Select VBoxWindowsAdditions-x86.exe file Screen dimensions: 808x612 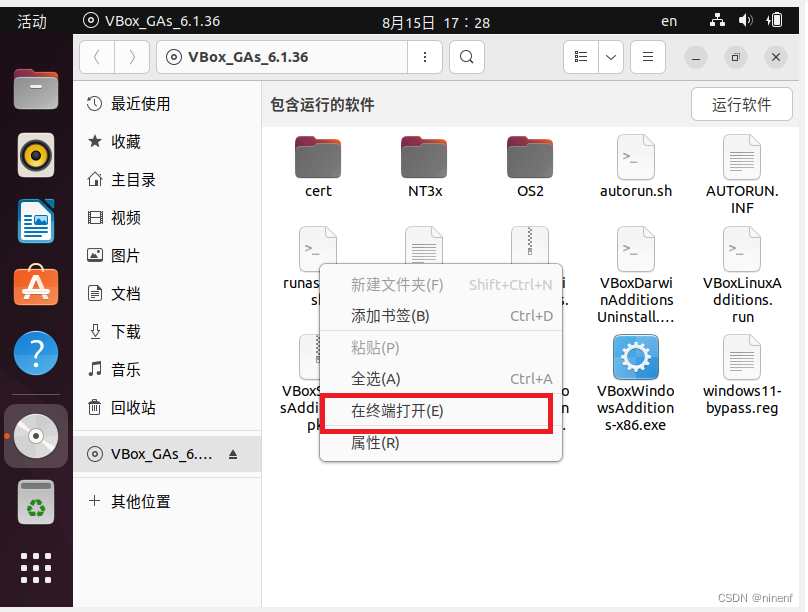(x=636, y=384)
